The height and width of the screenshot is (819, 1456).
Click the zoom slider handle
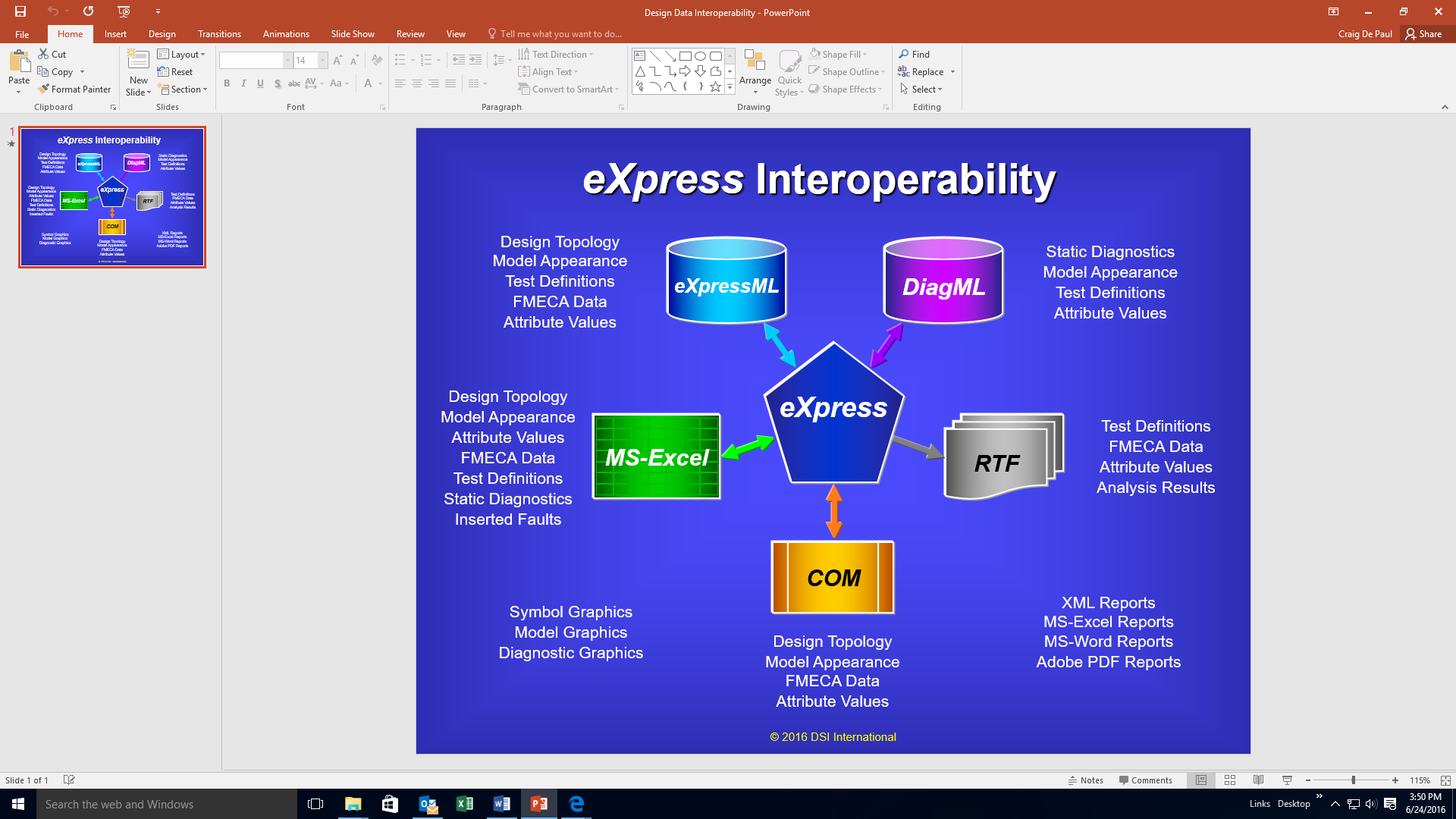point(1353,780)
